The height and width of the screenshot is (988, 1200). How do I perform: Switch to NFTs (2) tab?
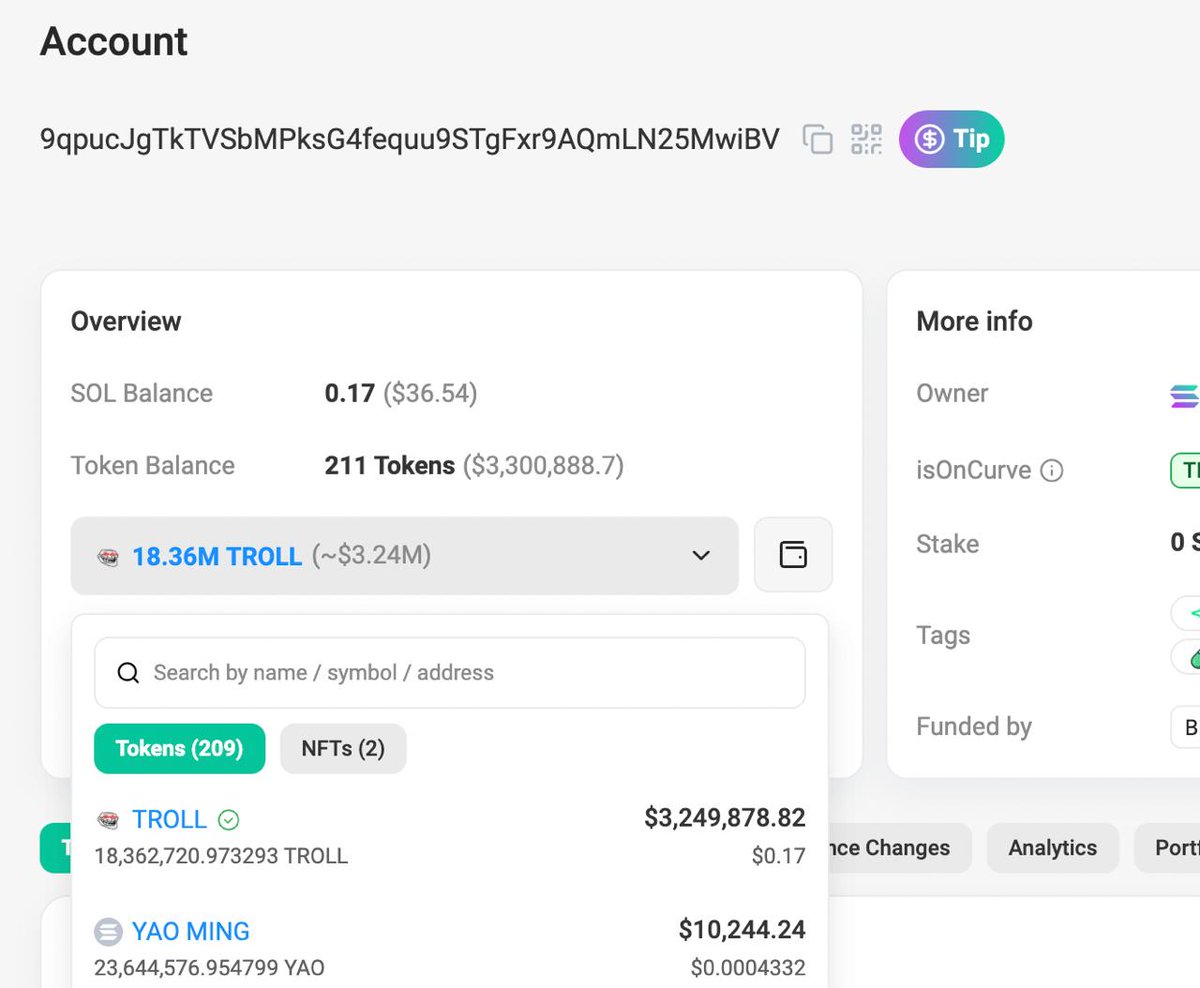pos(343,749)
